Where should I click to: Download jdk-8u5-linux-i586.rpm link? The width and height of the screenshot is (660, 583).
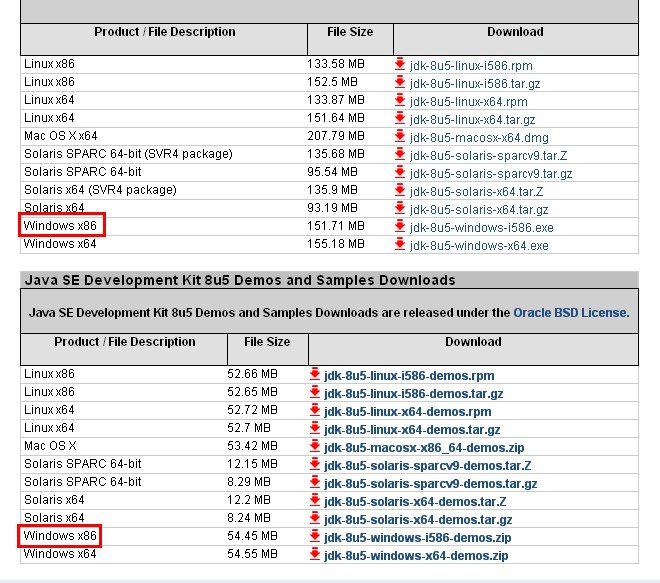click(471, 66)
